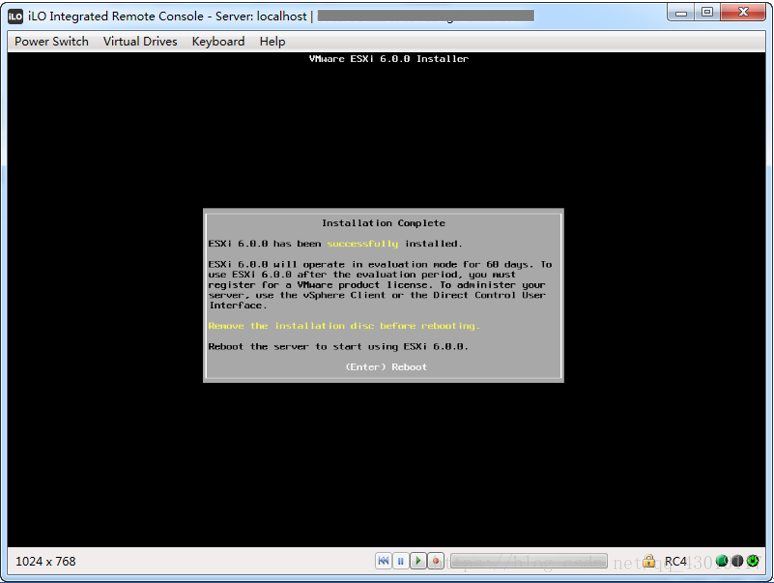
Task: Open the Power Switch menu
Action: [51, 41]
